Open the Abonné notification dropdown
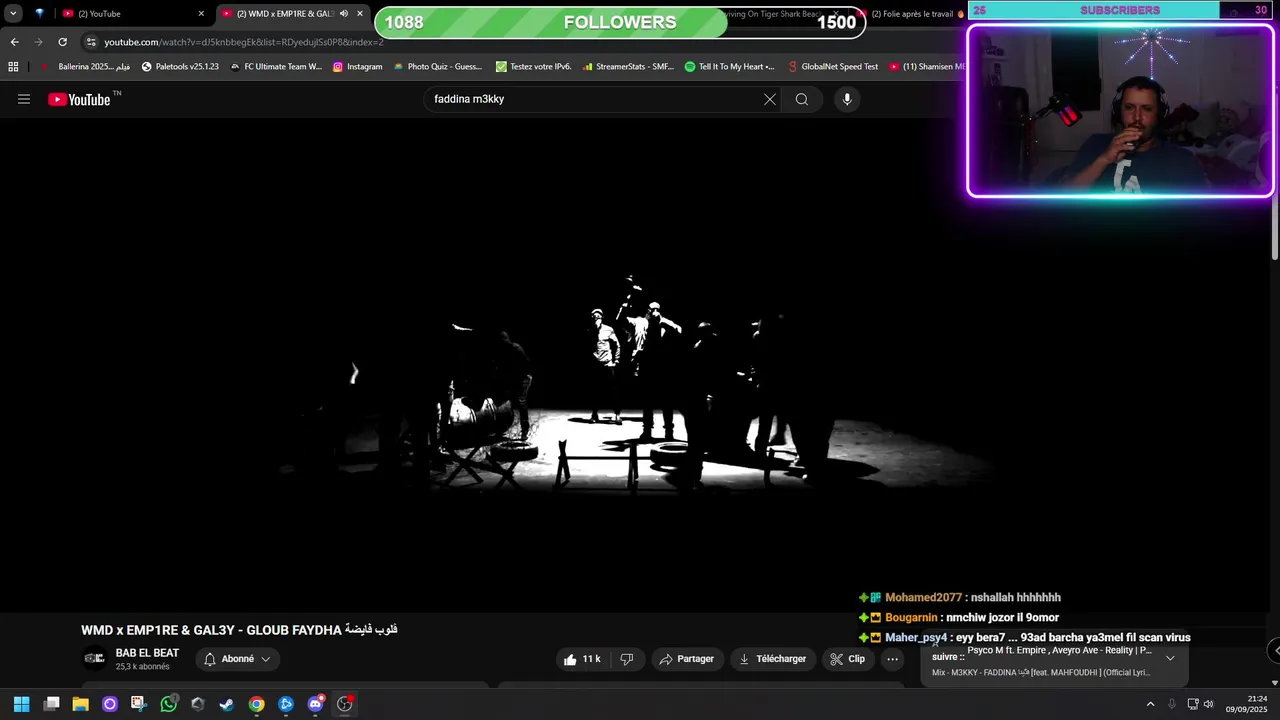The image size is (1280, 720). click(237, 659)
